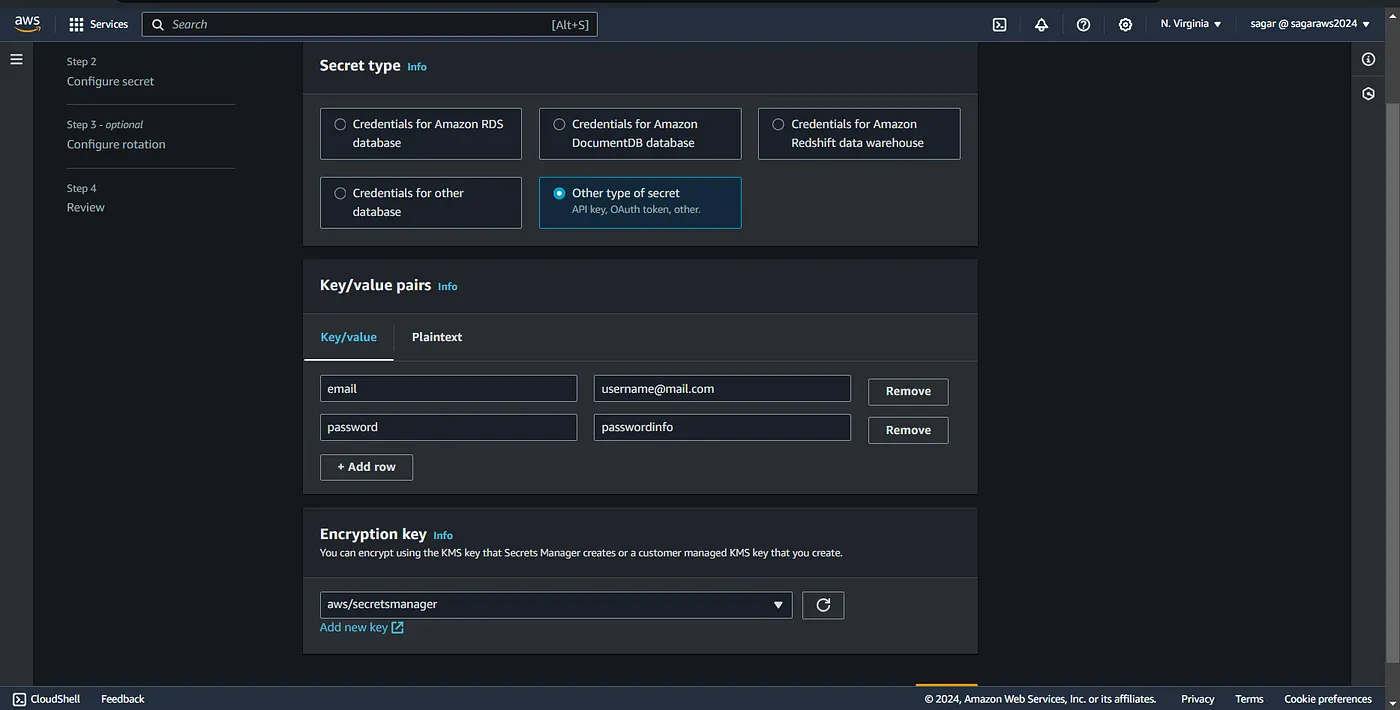The width and height of the screenshot is (1400, 710).
Task: Toggle the left navigation hamburger menu
Action: click(x=16, y=59)
